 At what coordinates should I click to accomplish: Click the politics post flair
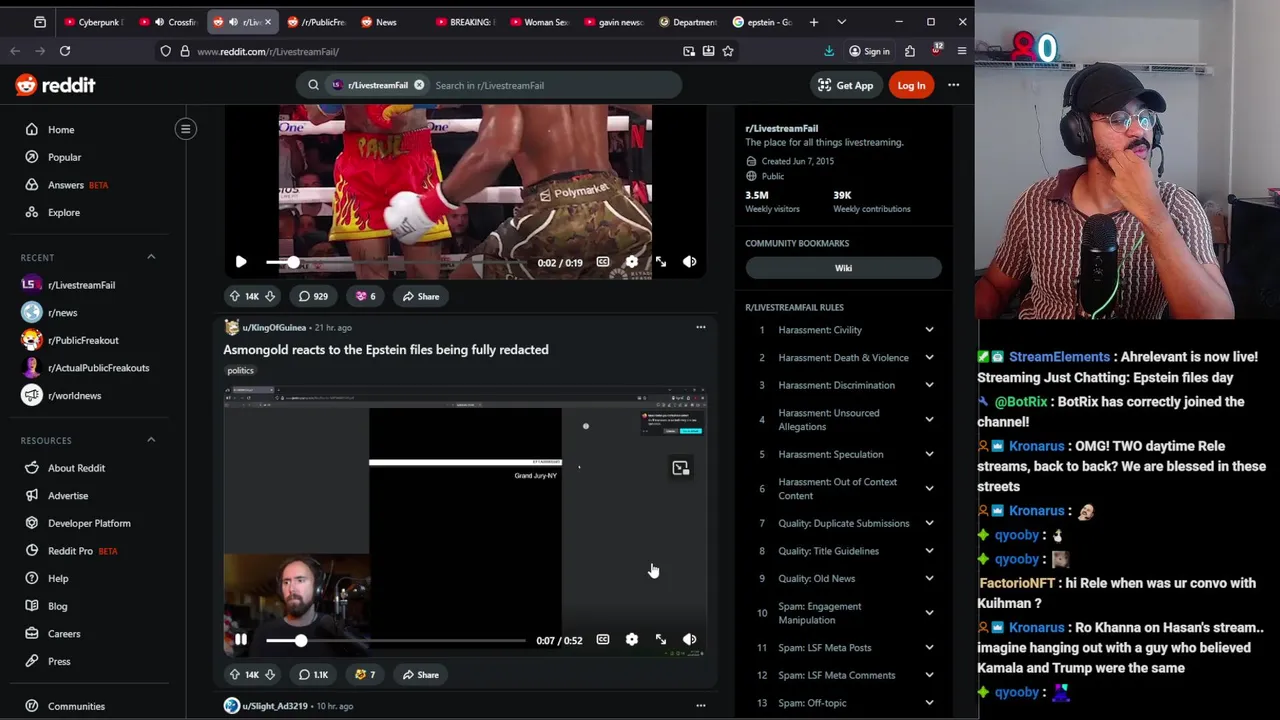coord(240,370)
